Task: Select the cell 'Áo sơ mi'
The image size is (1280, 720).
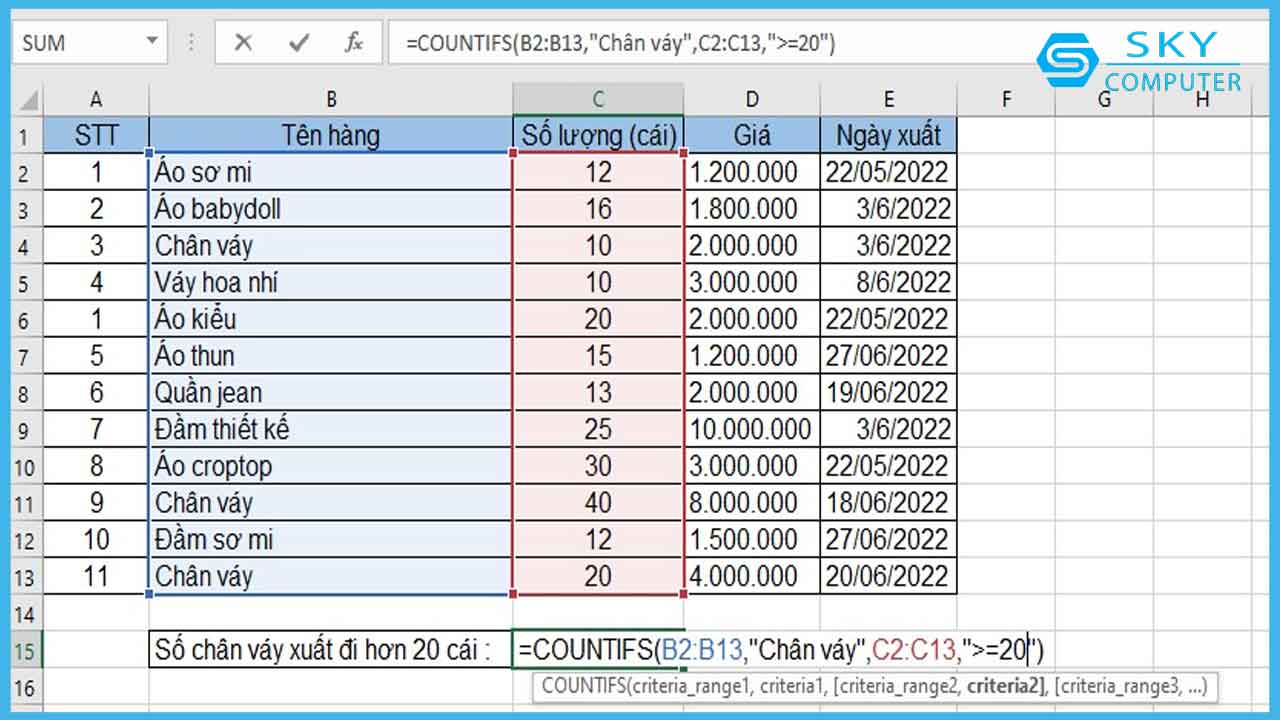Action: 331,172
